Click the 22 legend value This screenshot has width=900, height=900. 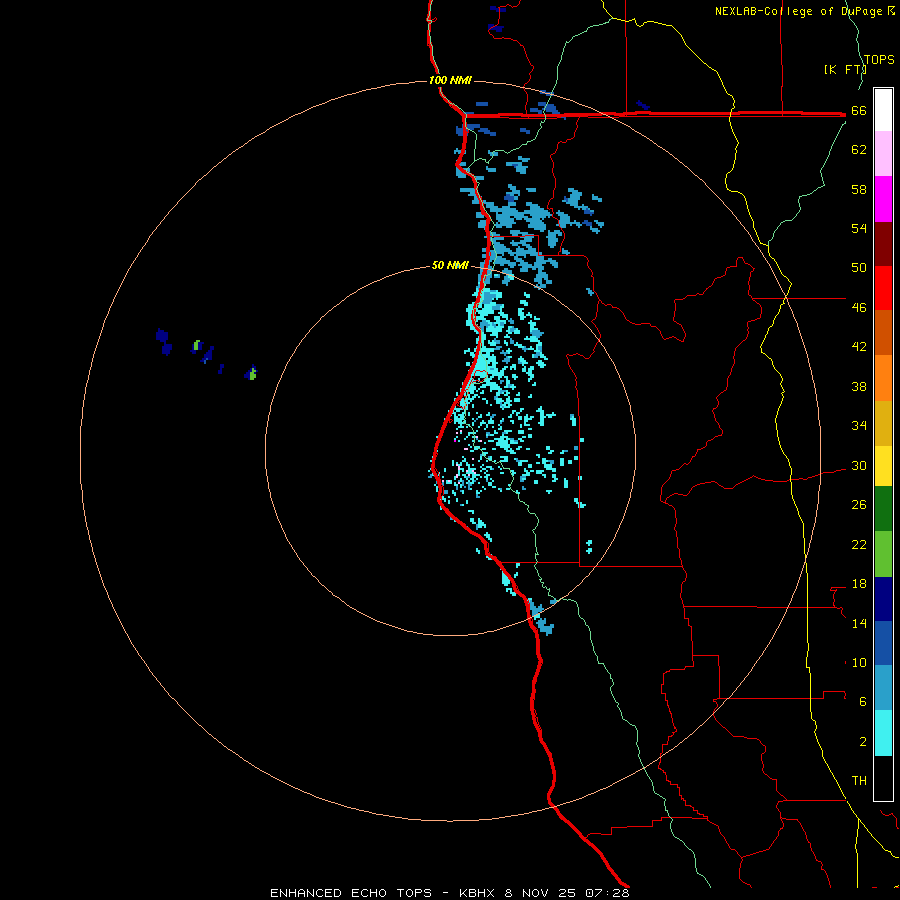click(x=859, y=544)
